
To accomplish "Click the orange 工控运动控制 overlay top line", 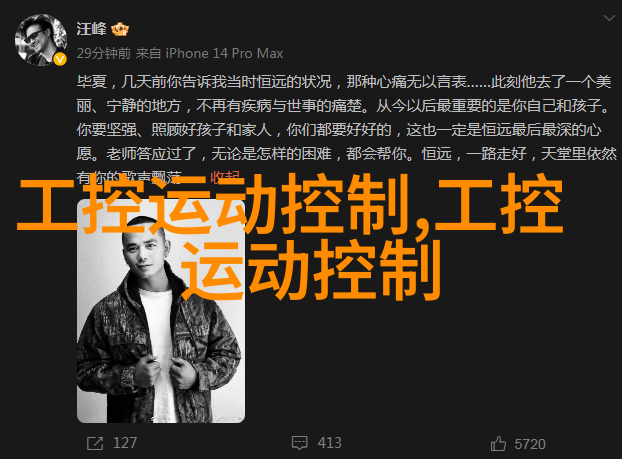I will pyautogui.click(x=290, y=204).
